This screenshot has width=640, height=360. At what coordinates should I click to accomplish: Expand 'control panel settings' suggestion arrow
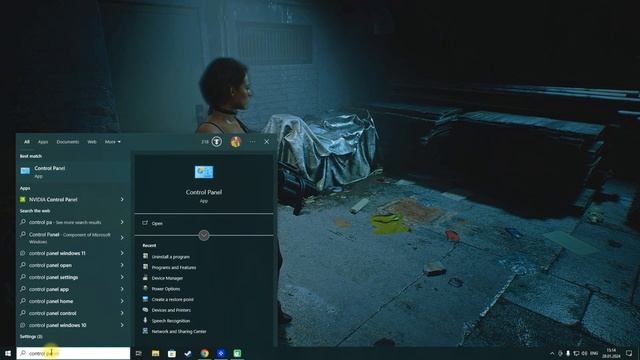click(122, 277)
